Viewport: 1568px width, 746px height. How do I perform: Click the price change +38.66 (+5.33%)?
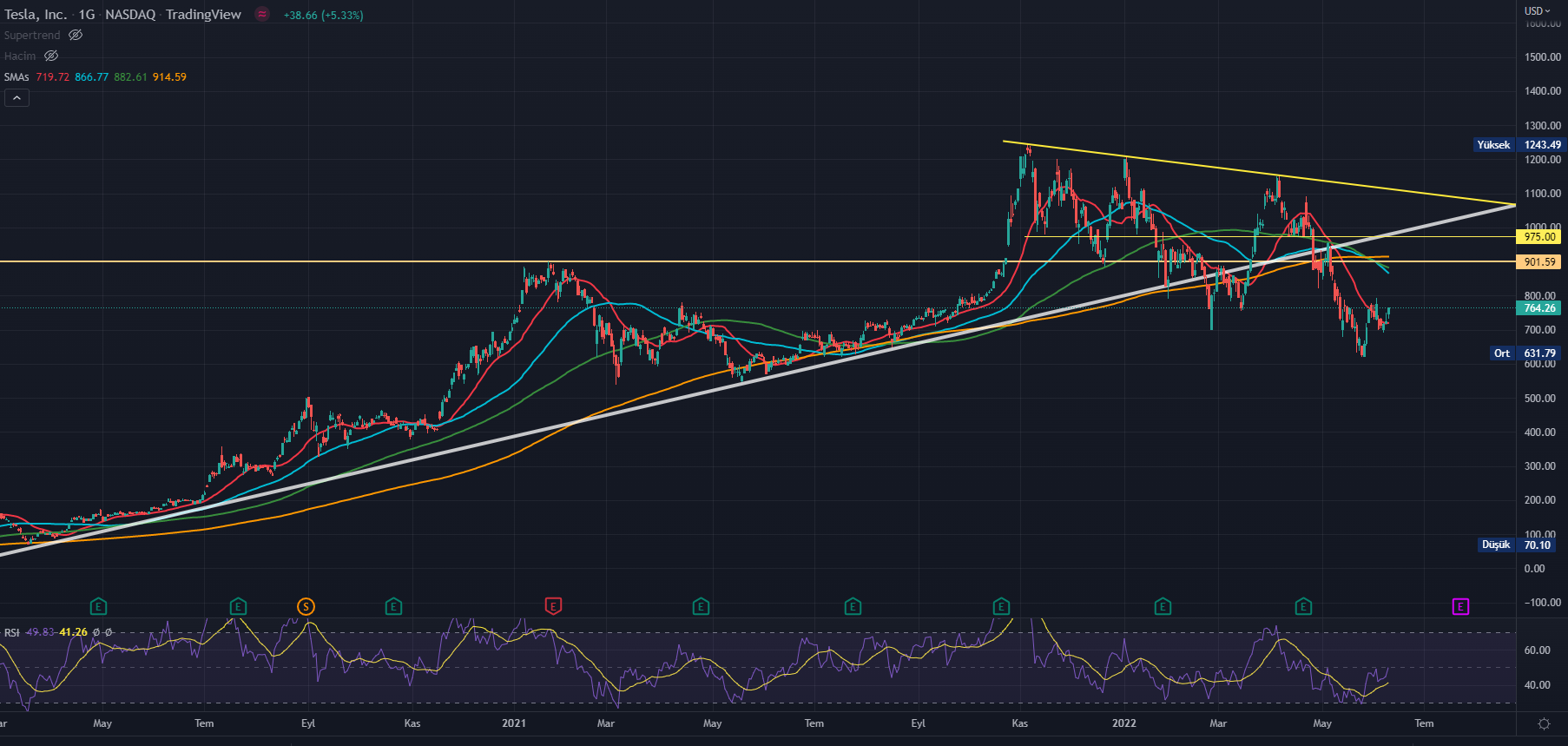point(323,16)
